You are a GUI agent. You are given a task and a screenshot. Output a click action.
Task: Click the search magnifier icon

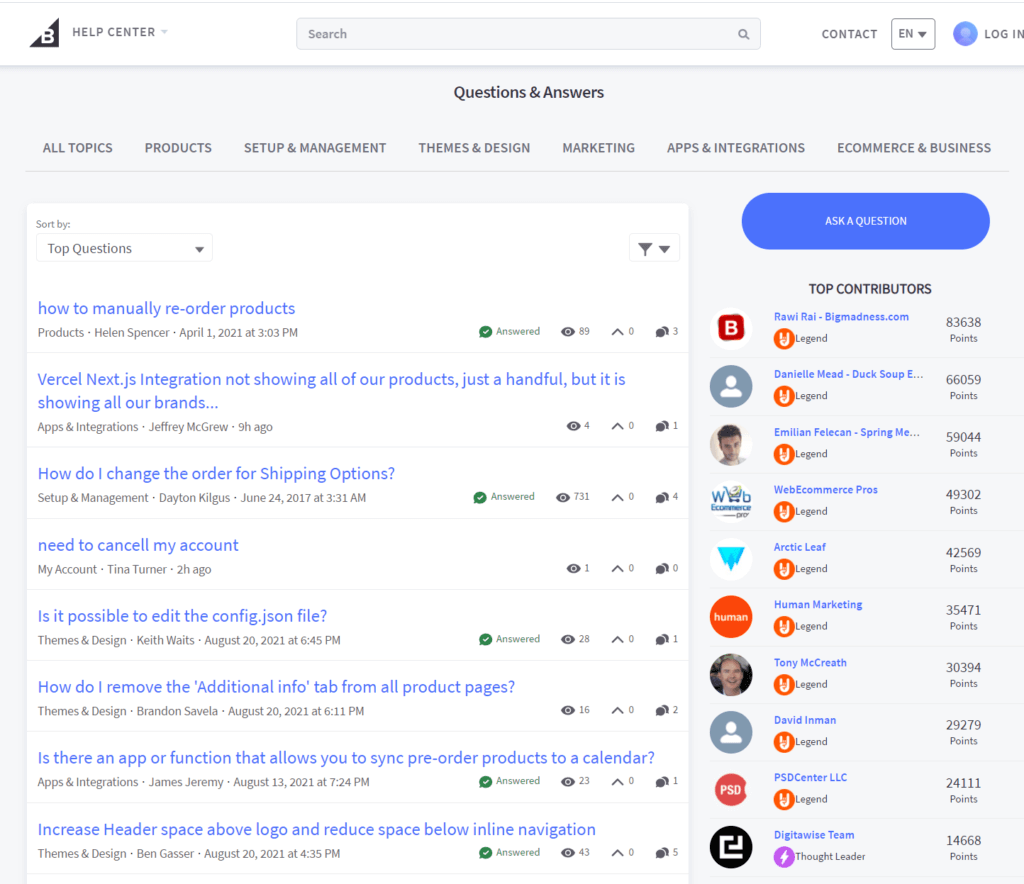743,34
